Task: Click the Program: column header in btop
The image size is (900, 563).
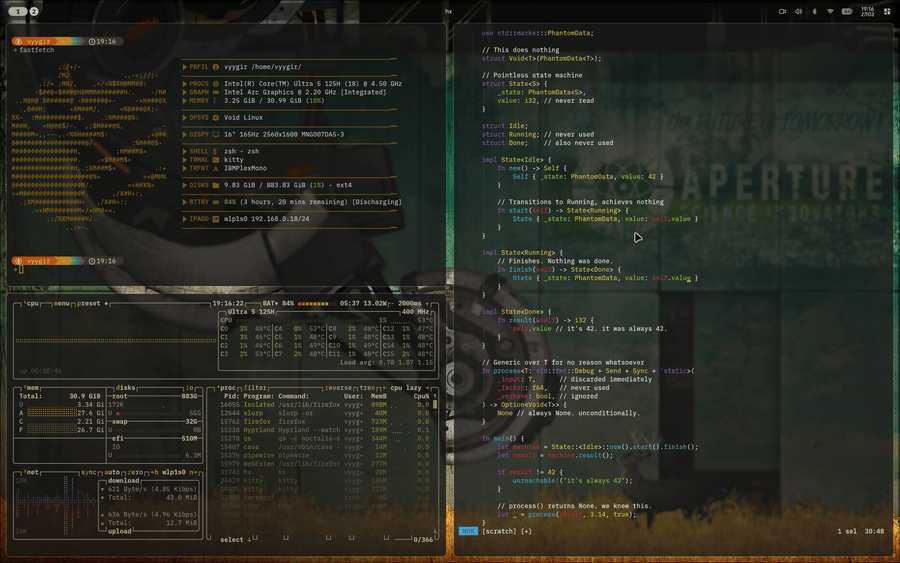Action: pyautogui.click(x=258, y=396)
